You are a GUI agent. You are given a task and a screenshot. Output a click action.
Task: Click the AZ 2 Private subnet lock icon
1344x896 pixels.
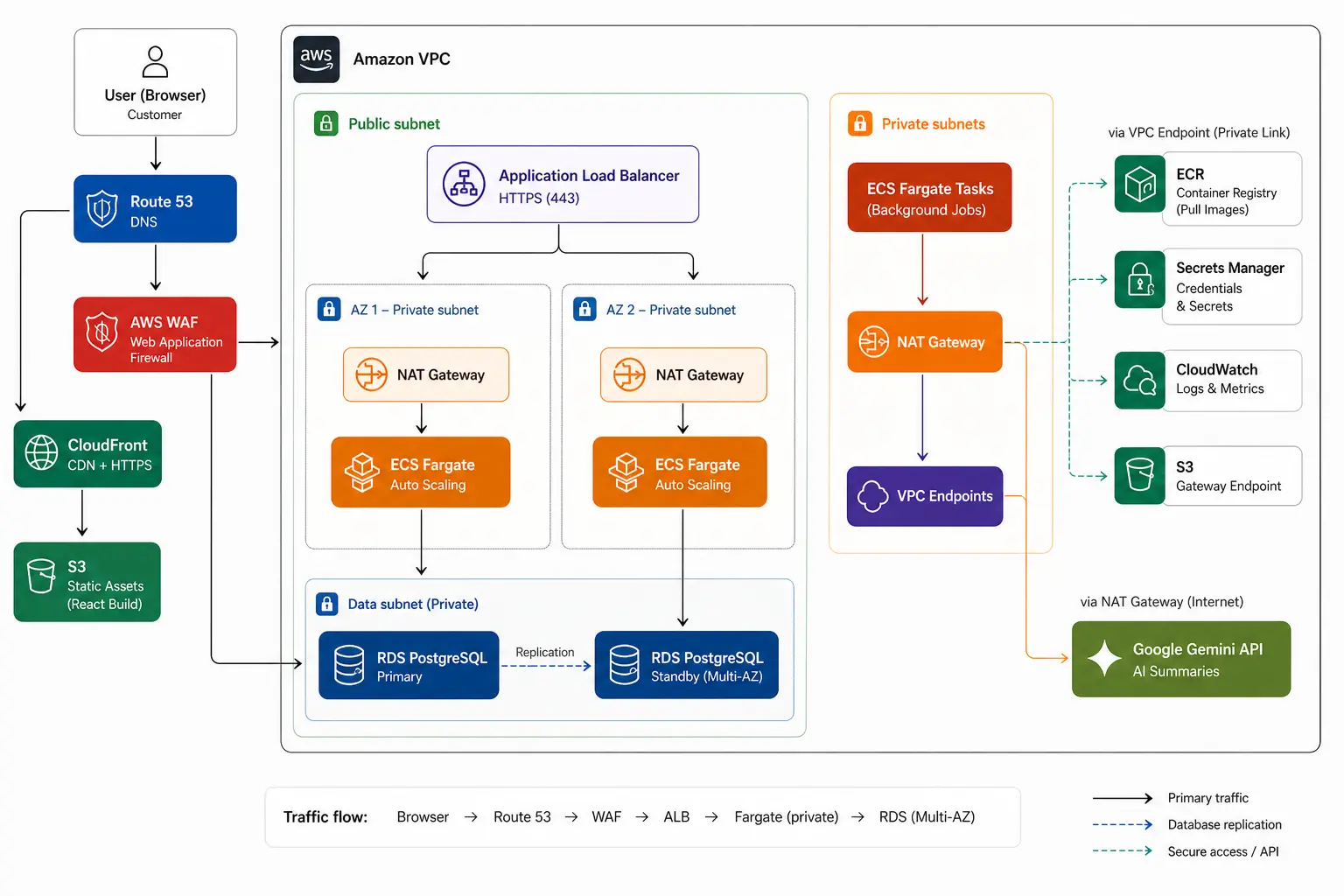tap(584, 309)
